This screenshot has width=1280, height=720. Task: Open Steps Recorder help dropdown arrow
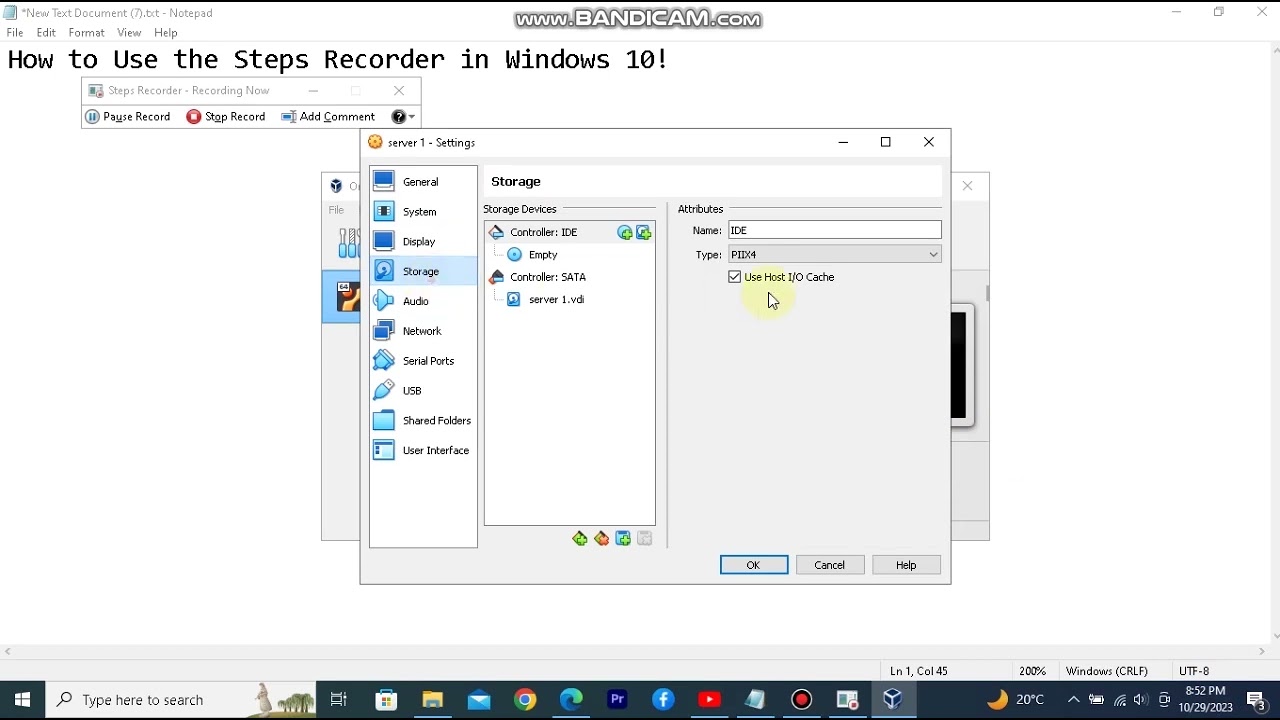[x=411, y=117]
